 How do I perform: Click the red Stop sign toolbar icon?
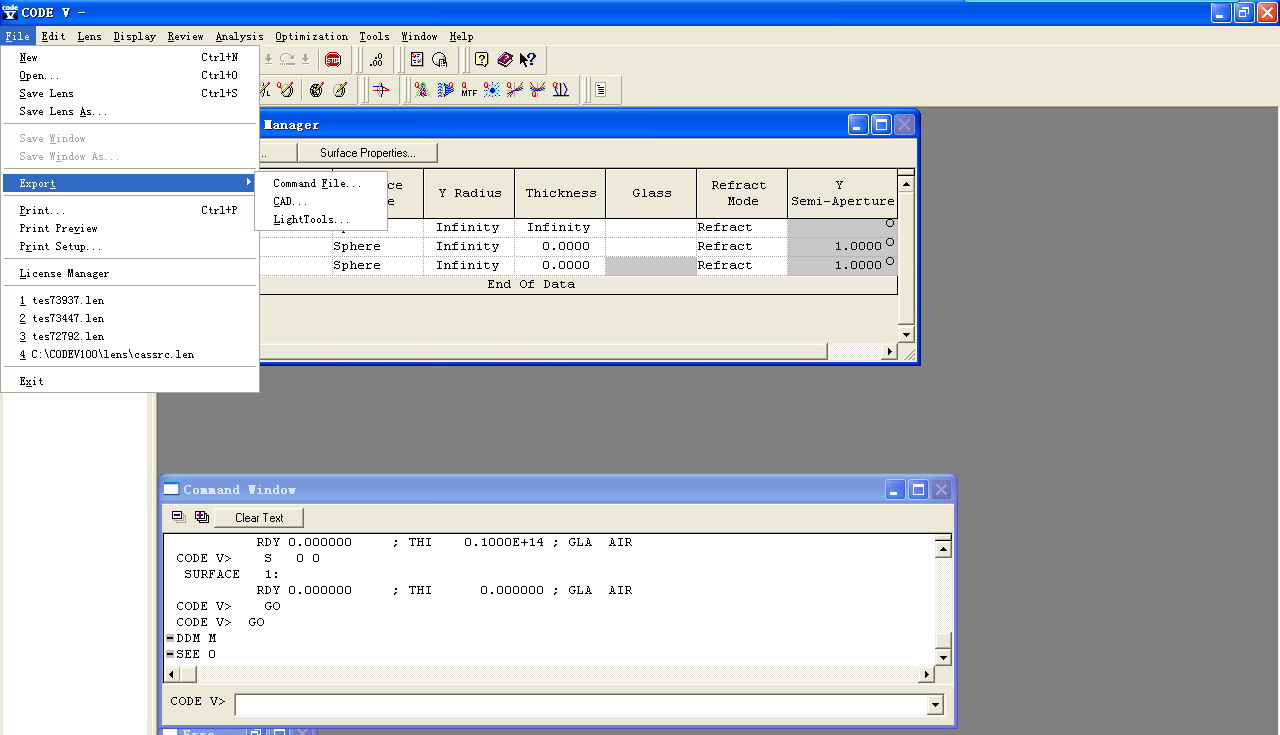point(333,60)
